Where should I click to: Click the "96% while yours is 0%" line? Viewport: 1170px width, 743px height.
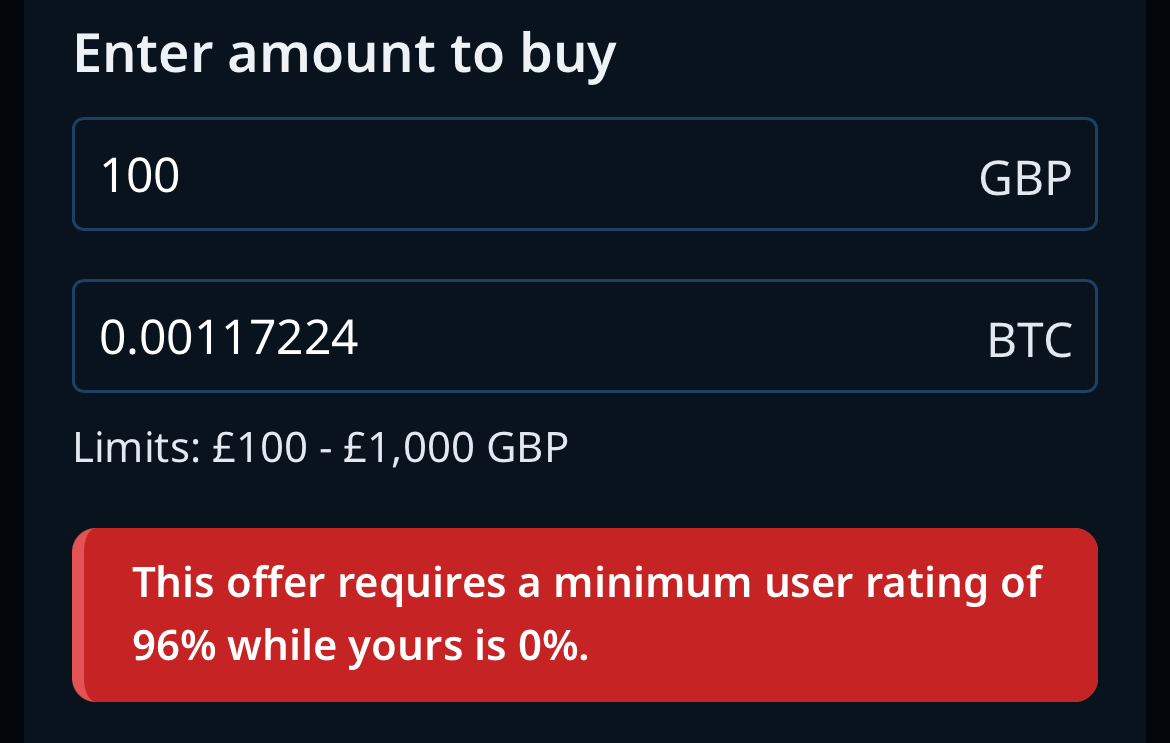tap(361, 647)
